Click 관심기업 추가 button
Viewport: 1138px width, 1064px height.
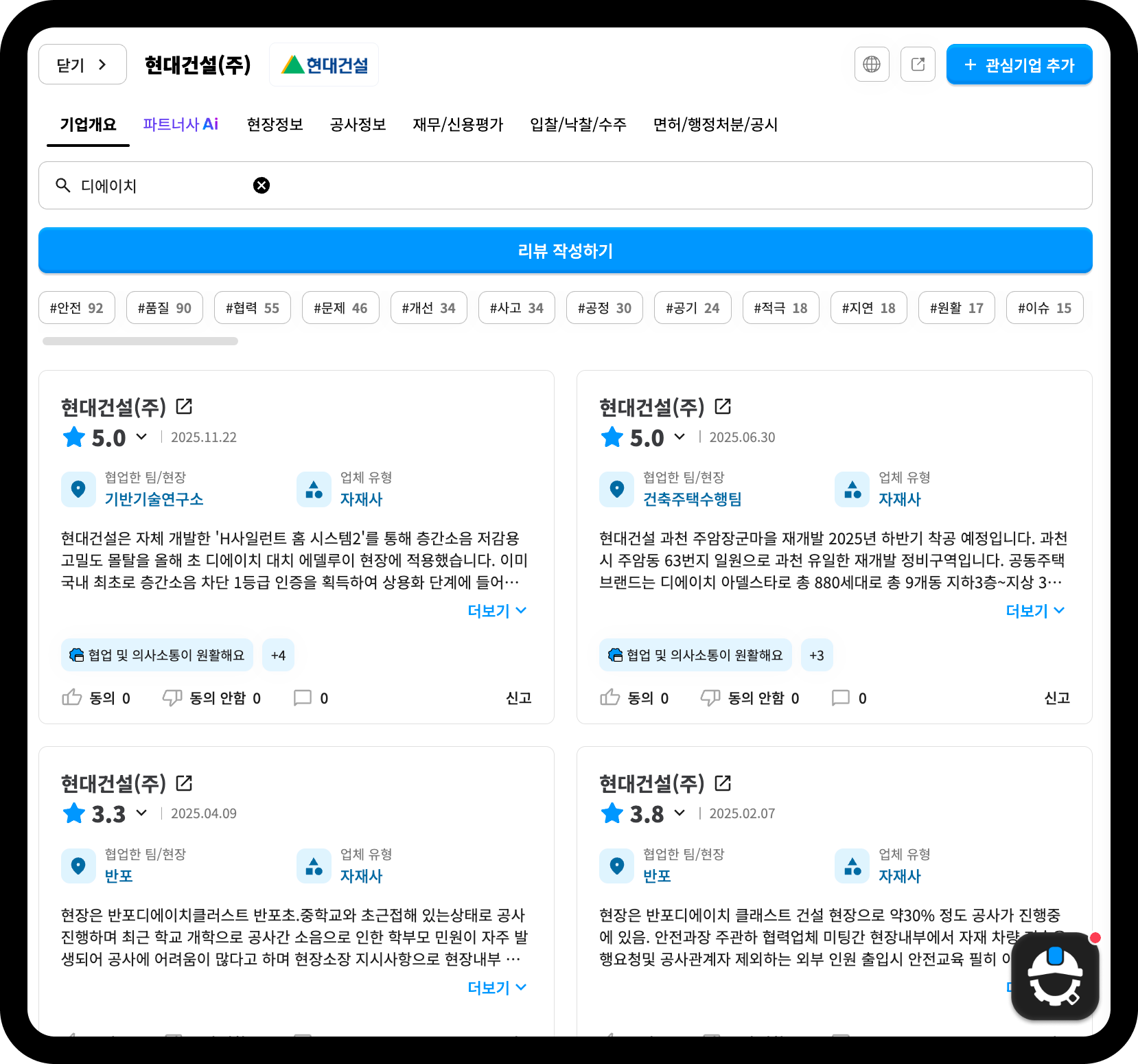[x=1019, y=65]
